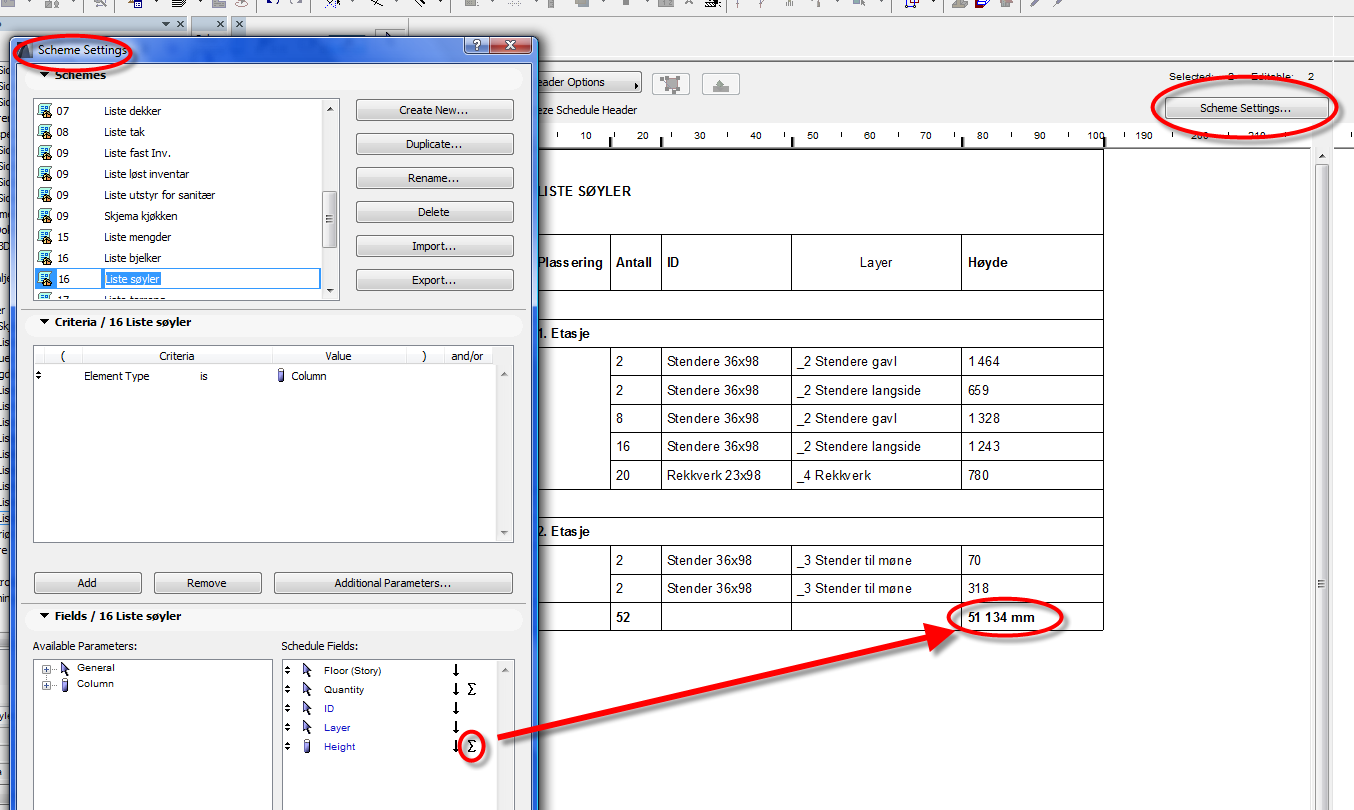Viewport: 1354px width, 810px height.
Task: Collapse the Fields / 16 Liste søyler section
Action: tap(44, 616)
